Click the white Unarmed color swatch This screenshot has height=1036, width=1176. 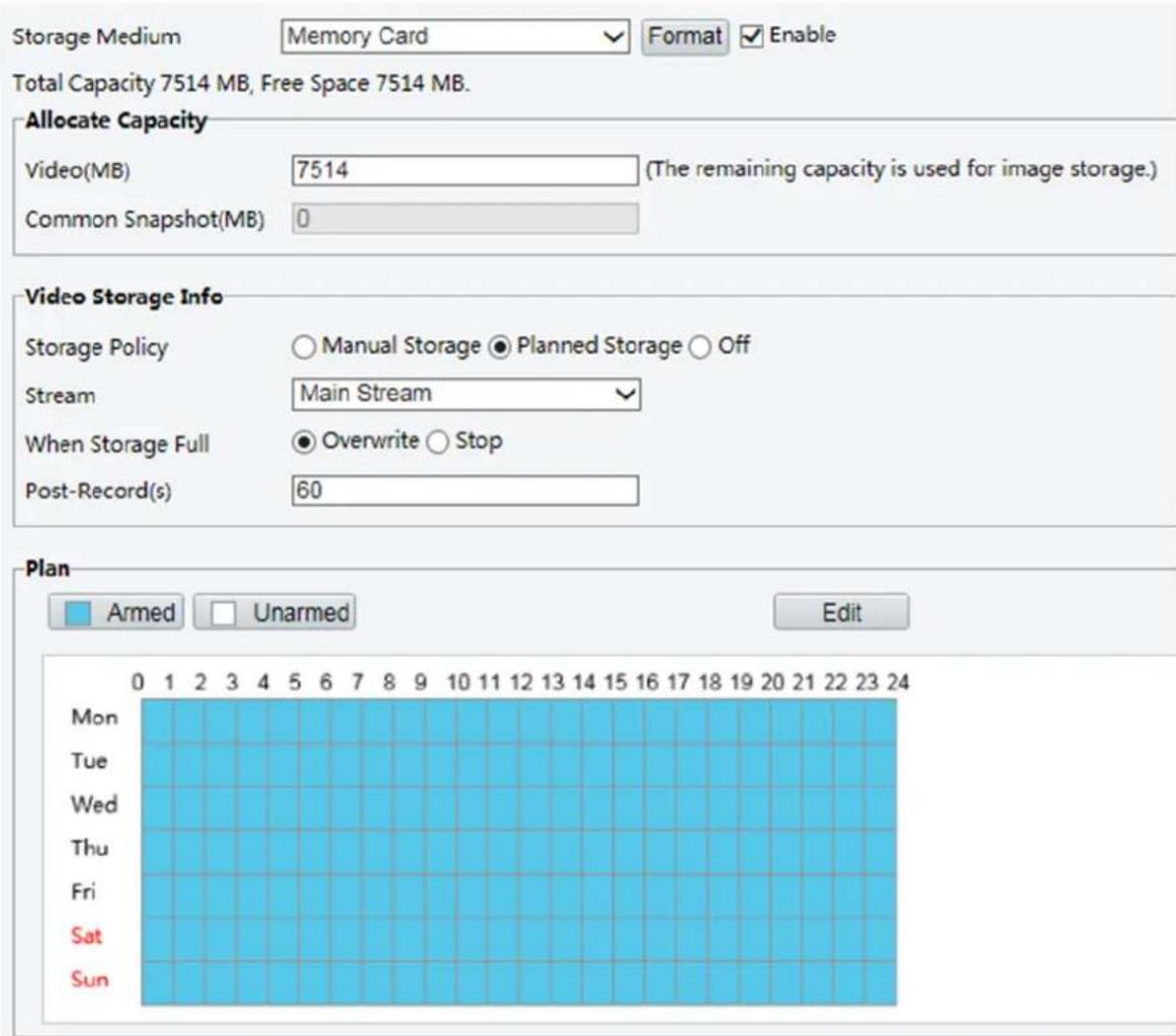222,613
